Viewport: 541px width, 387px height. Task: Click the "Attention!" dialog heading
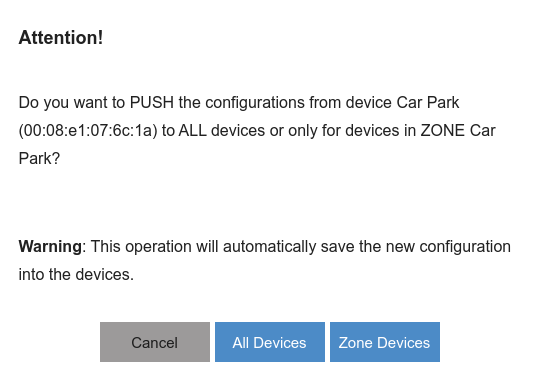point(61,37)
